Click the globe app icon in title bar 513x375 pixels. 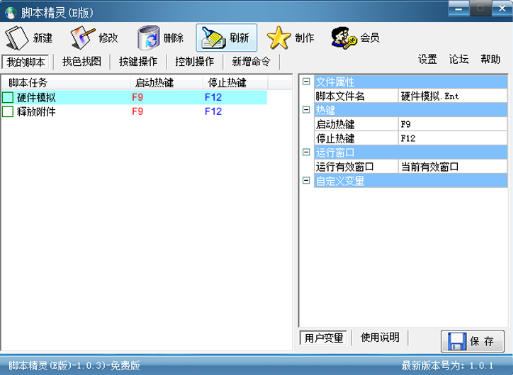click(11, 13)
